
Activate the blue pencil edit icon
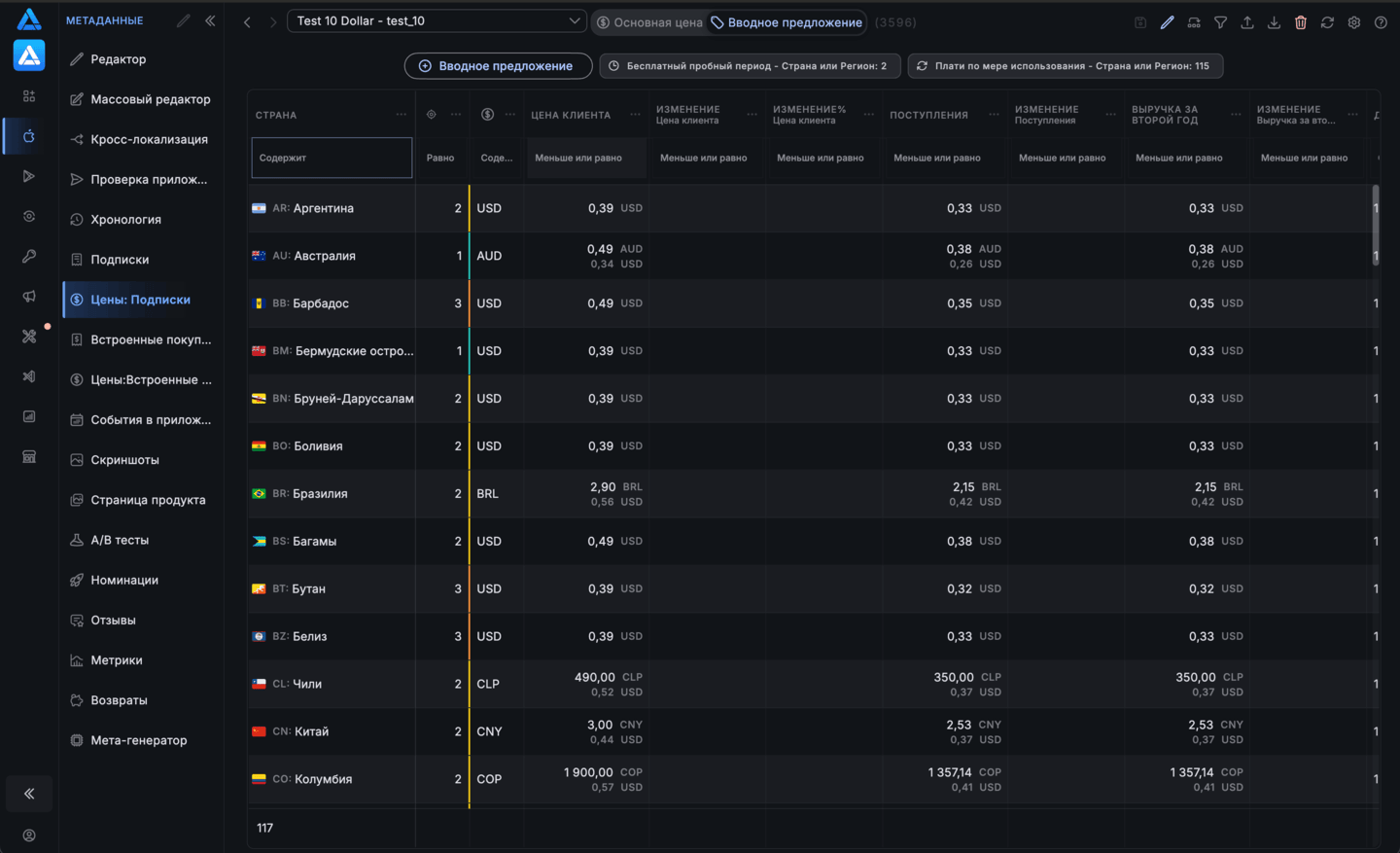[x=1167, y=22]
